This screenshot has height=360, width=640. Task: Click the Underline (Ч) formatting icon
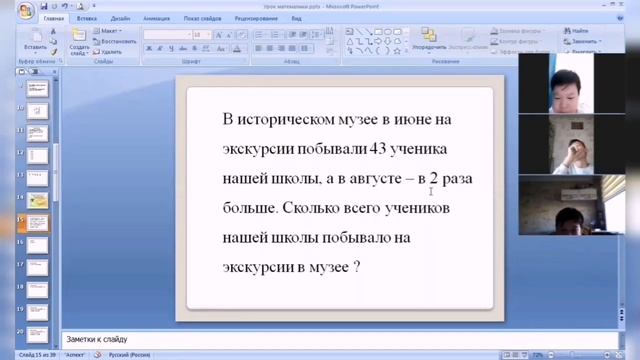[171, 49]
